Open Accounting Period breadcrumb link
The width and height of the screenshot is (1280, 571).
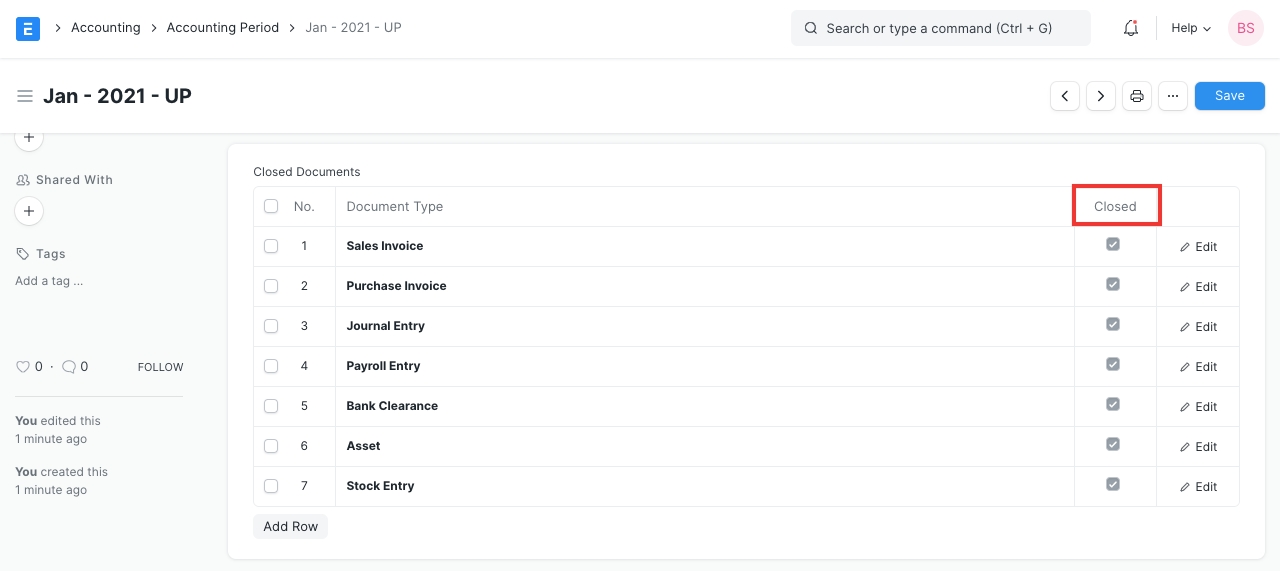click(x=222, y=28)
